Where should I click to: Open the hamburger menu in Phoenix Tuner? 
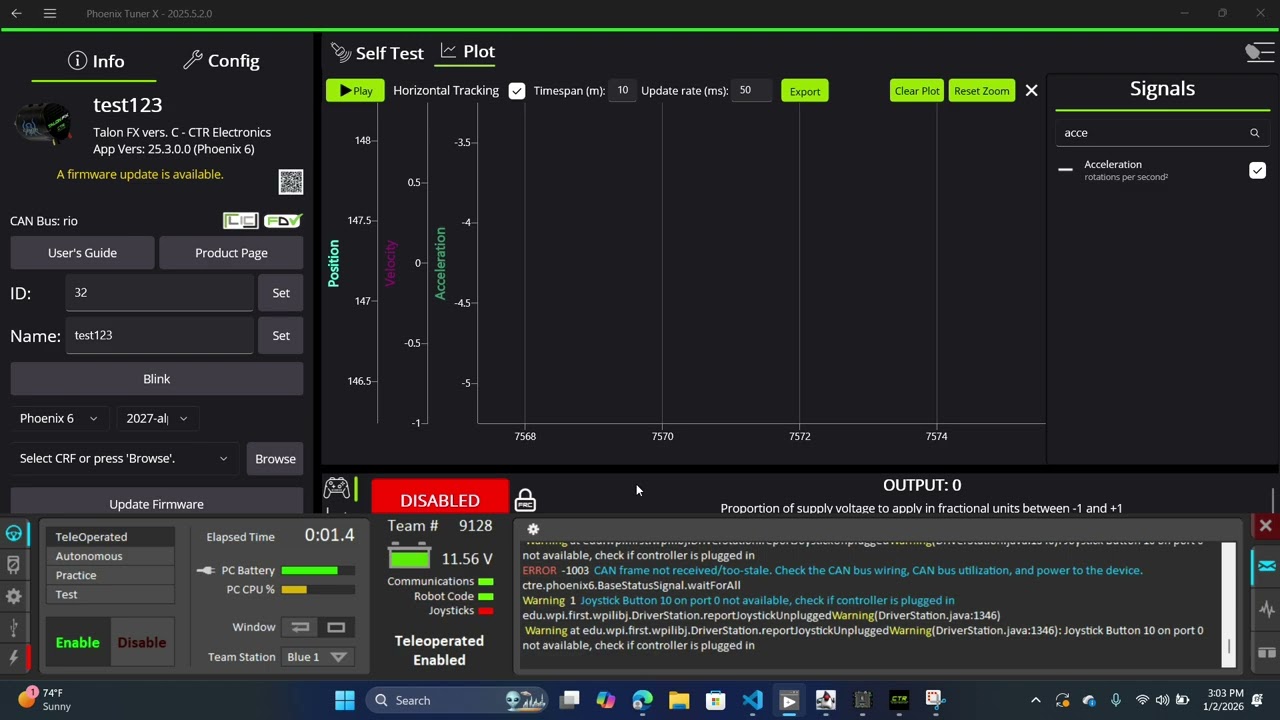point(50,13)
